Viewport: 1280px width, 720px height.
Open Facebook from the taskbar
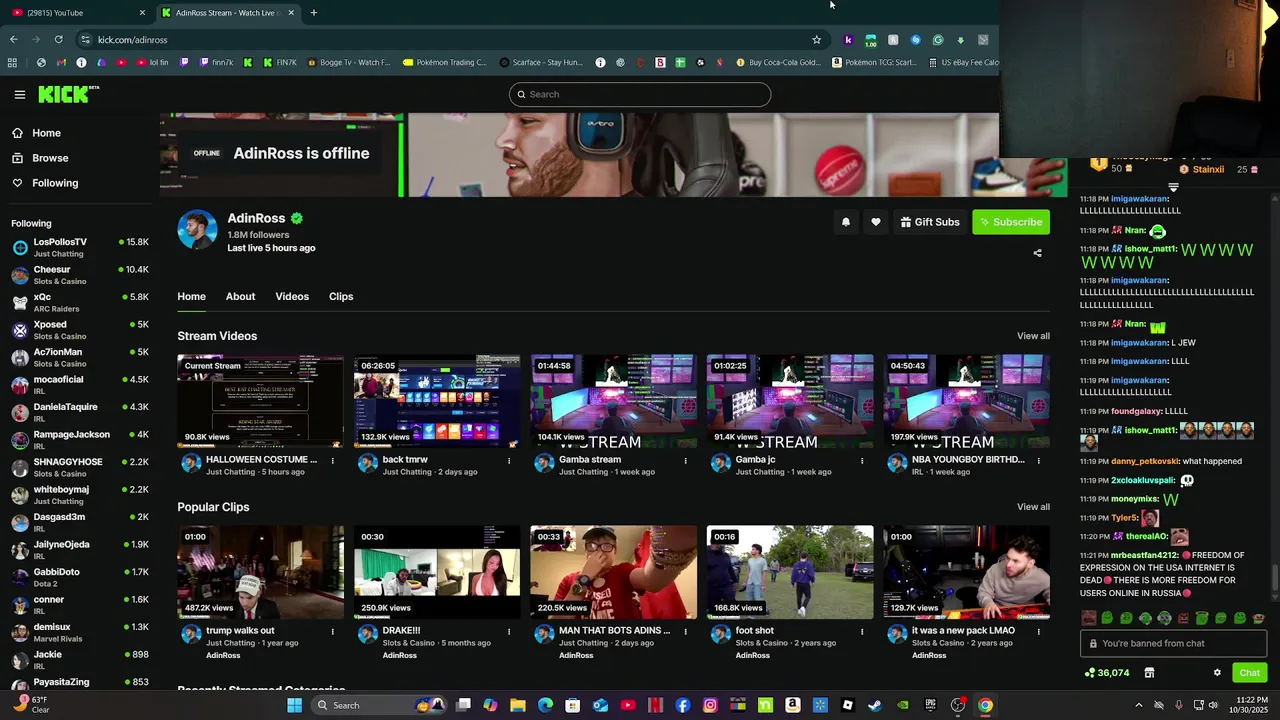click(683, 705)
